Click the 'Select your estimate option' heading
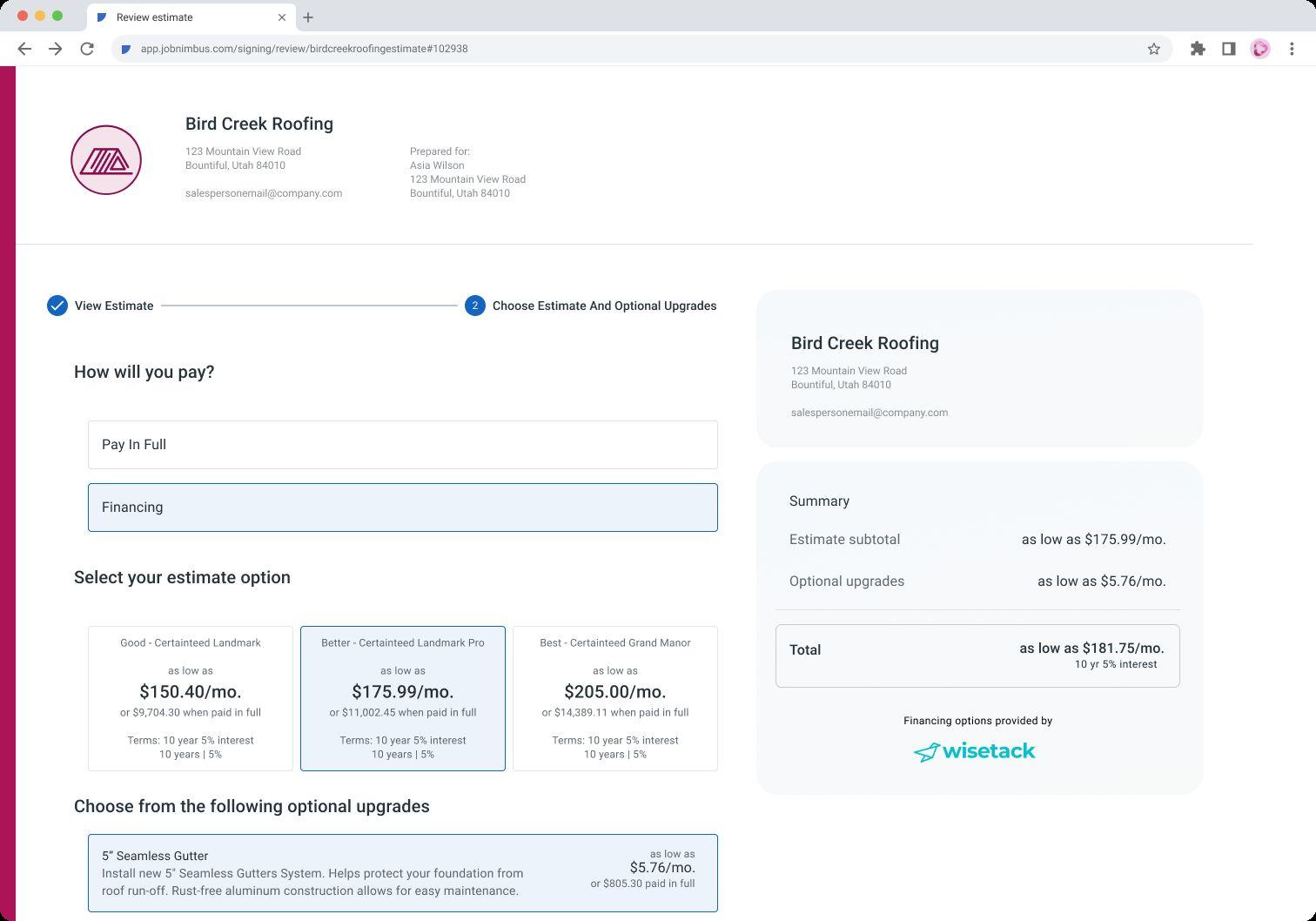 click(x=182, y=577)
